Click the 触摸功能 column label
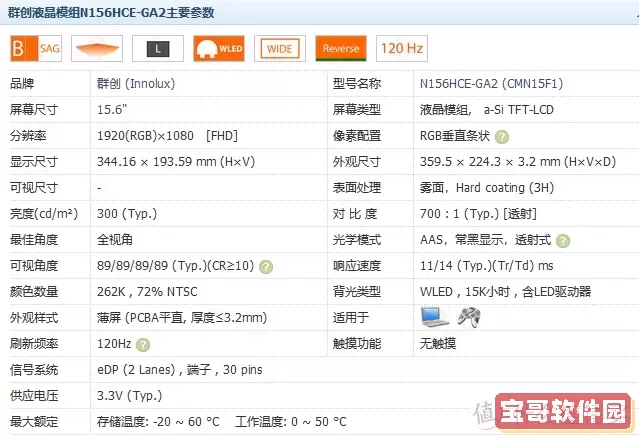 357,343
